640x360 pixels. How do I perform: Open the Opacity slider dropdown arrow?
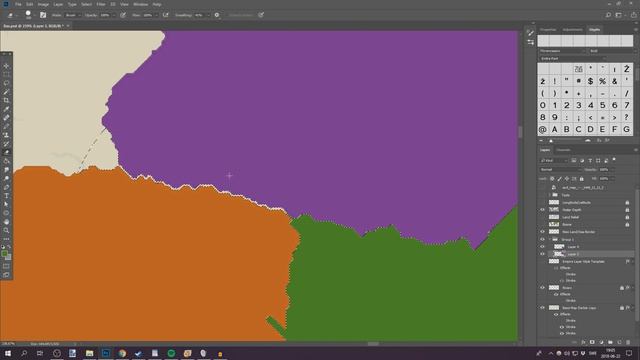coord(113,15)
